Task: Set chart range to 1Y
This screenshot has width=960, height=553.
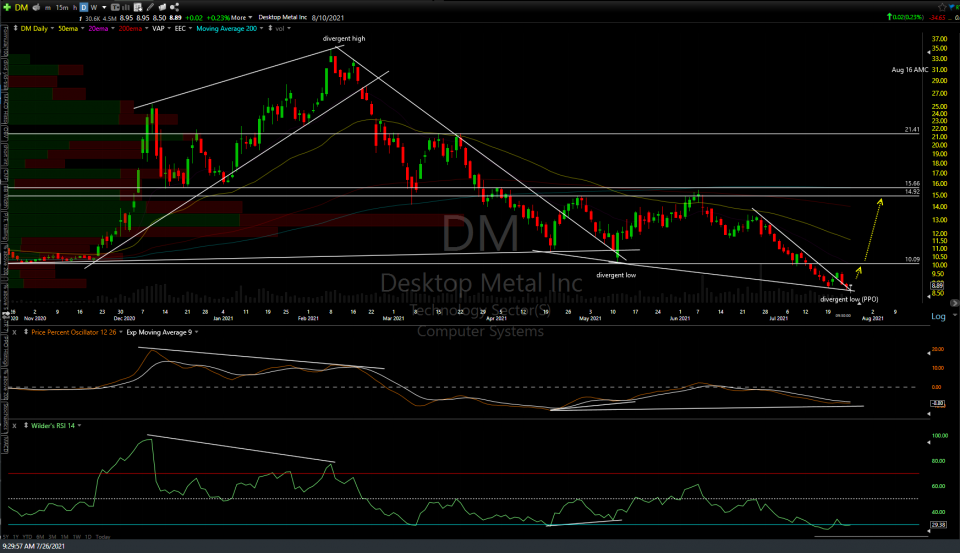Action: click(16, 537)
